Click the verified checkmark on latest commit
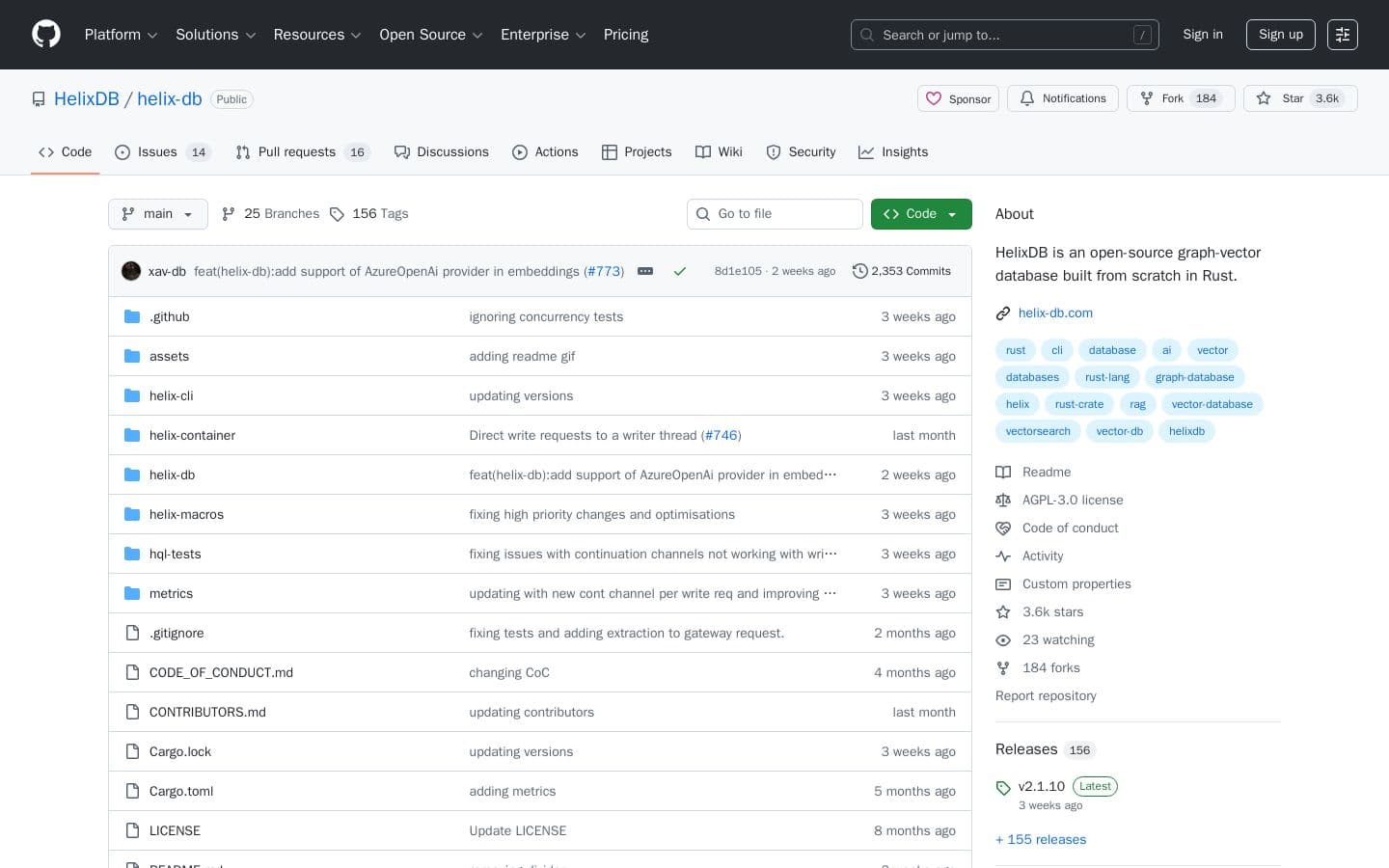The width and height of the screenshot is (1389, 868). (680, 271)
